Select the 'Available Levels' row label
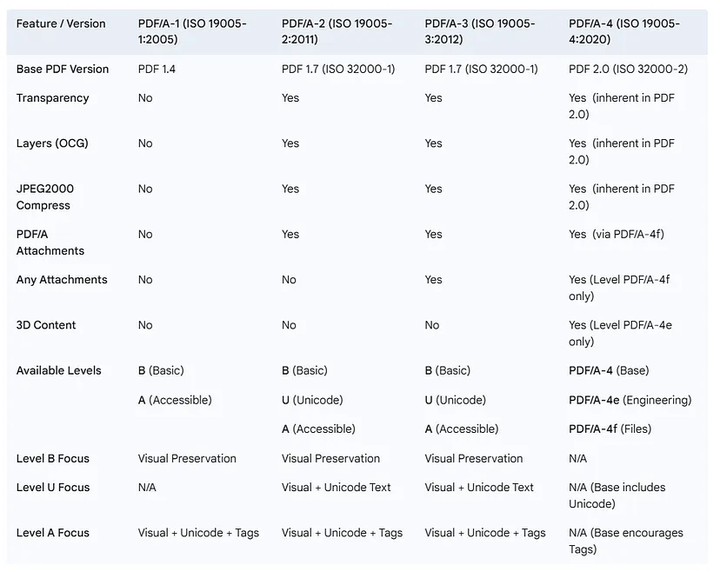Image resolution: width=720 pixels, height=572 pixels. pyautogui.click(x=58, y=370)
